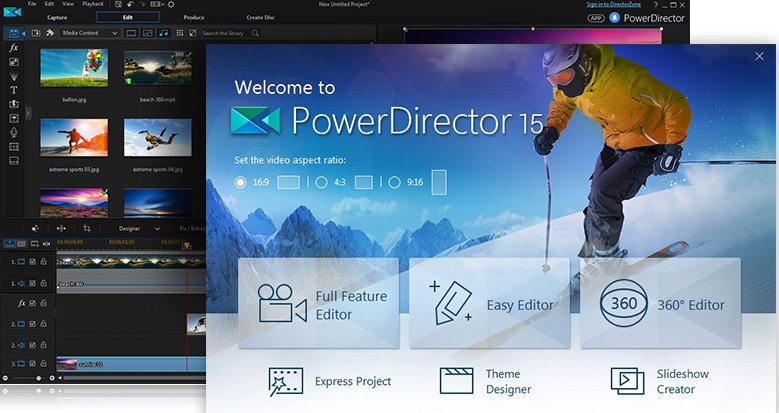This screenshot has width=779, height=413.
Task: Switch to timeline view icon
Action: (x=9, y=244)
